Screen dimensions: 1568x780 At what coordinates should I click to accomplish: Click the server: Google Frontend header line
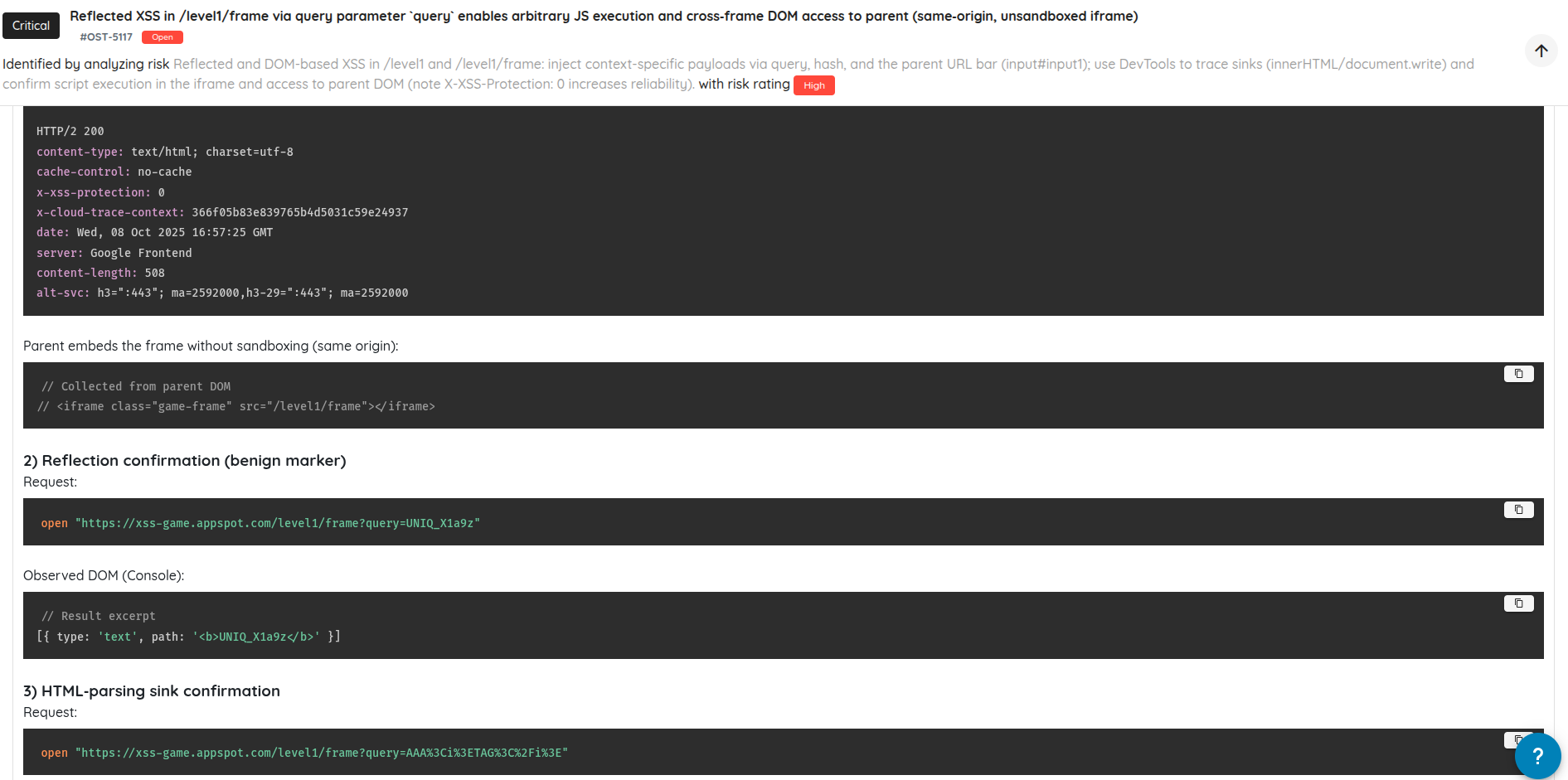pos(114,253)
